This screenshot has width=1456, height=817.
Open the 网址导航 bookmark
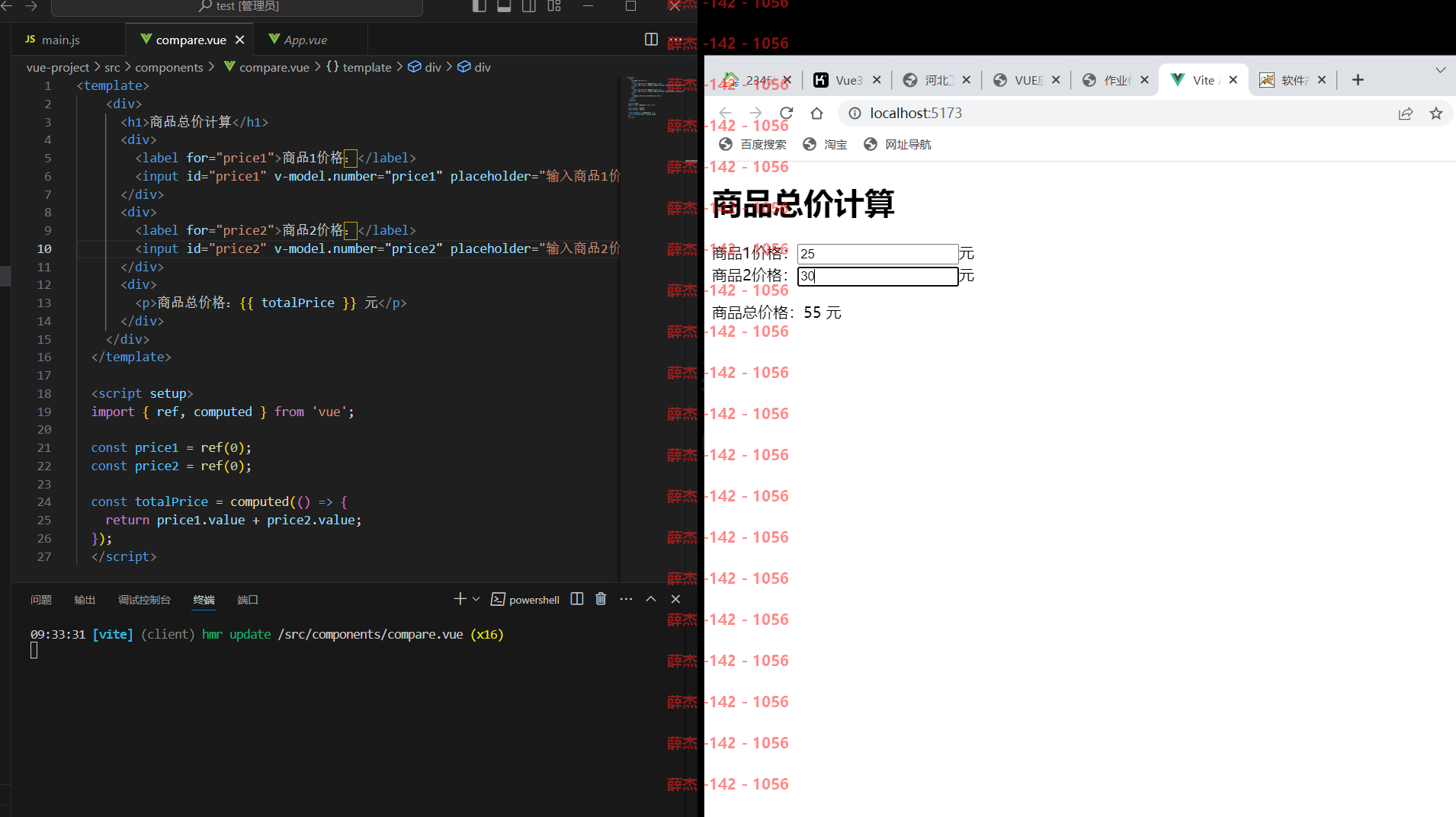click(x=897, y=144)
